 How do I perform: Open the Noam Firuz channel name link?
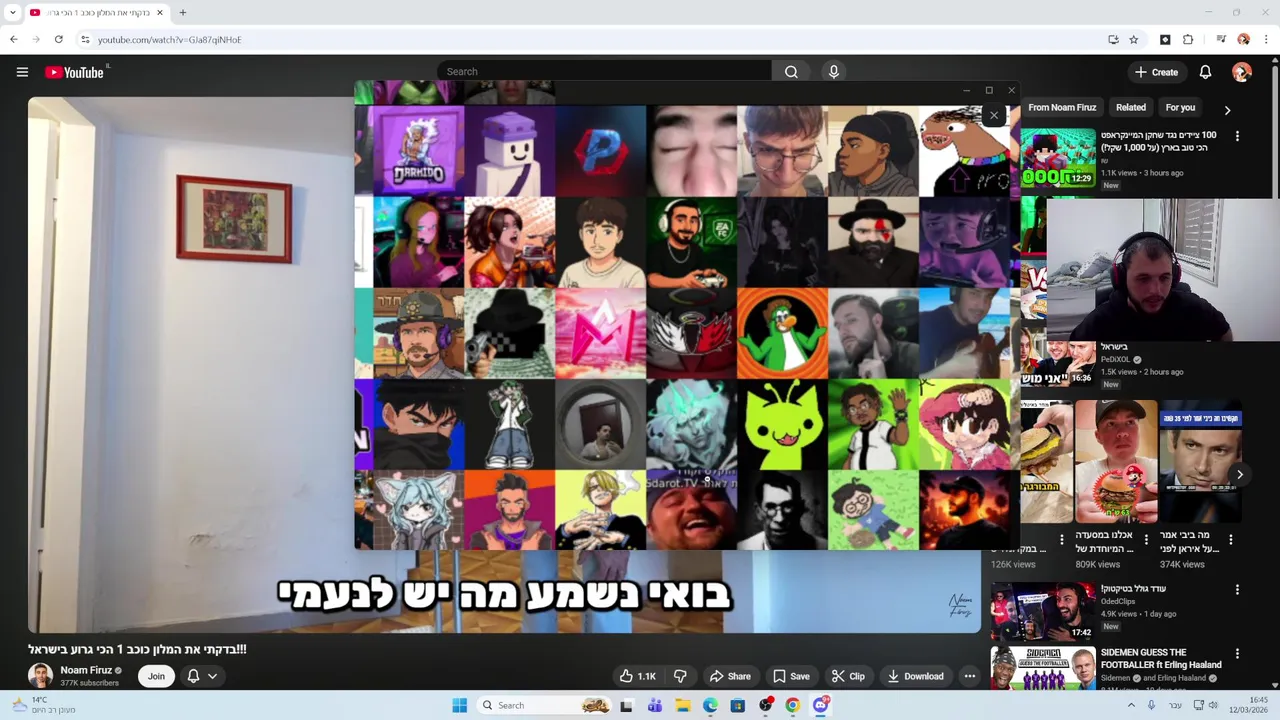(x=86, y=670)
